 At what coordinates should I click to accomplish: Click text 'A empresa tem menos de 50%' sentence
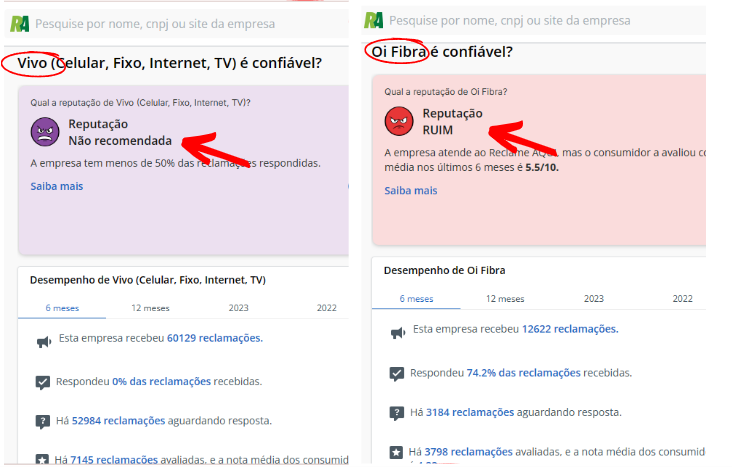coord(175,163)
